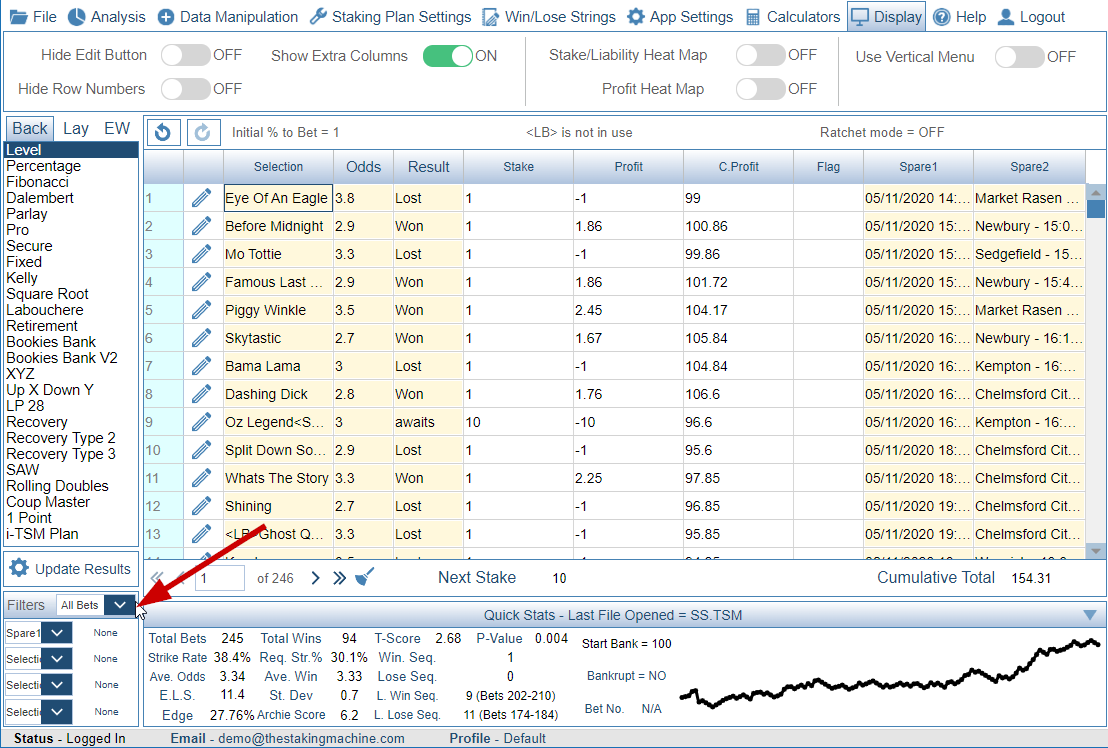Sort by the Odds column header
This screenshot has height=748, width=1108.
point(363,167)
